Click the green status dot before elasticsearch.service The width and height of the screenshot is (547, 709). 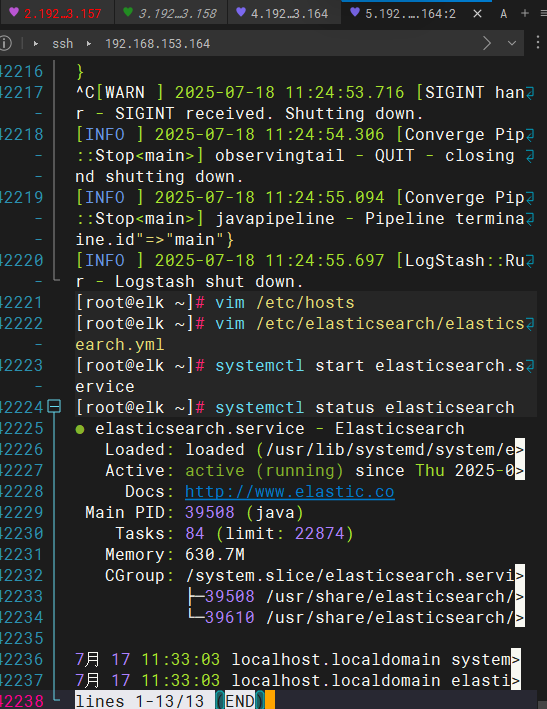click(x=80, y=430)
